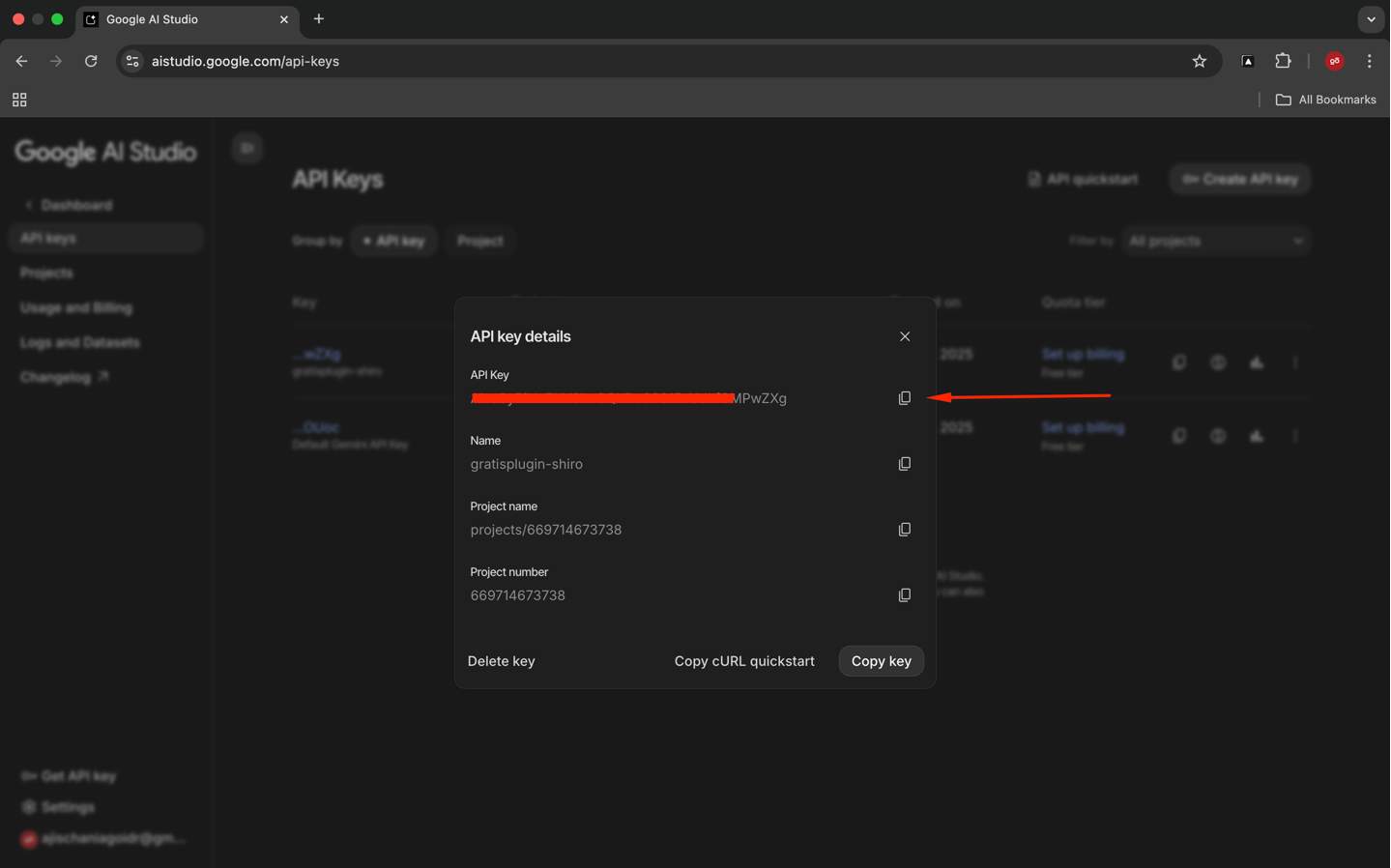
Task: Click the Copy key button
Action: (x=881, y=661)
